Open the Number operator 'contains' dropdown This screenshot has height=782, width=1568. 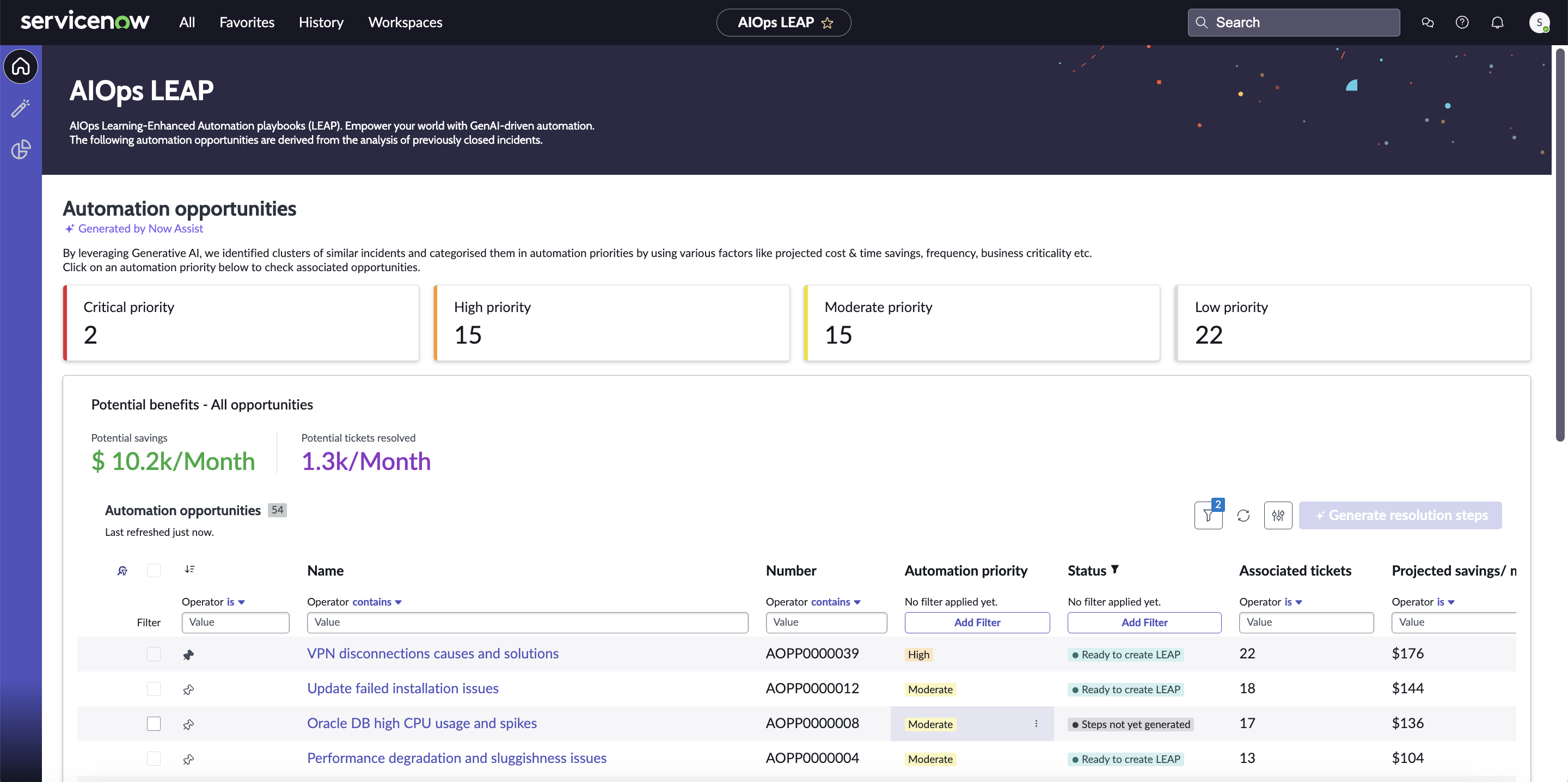coord(835,602)
